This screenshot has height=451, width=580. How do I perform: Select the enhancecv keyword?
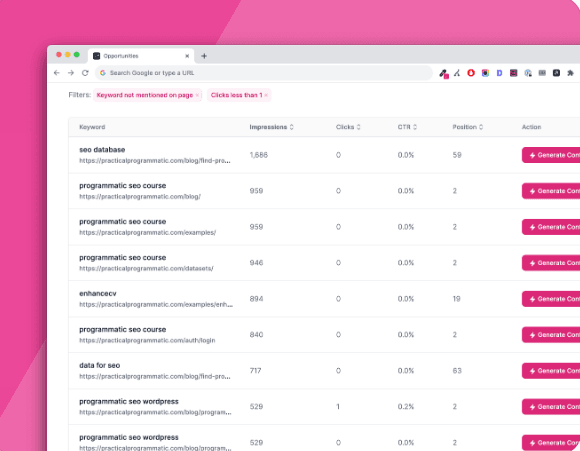(x=98, y=293)
